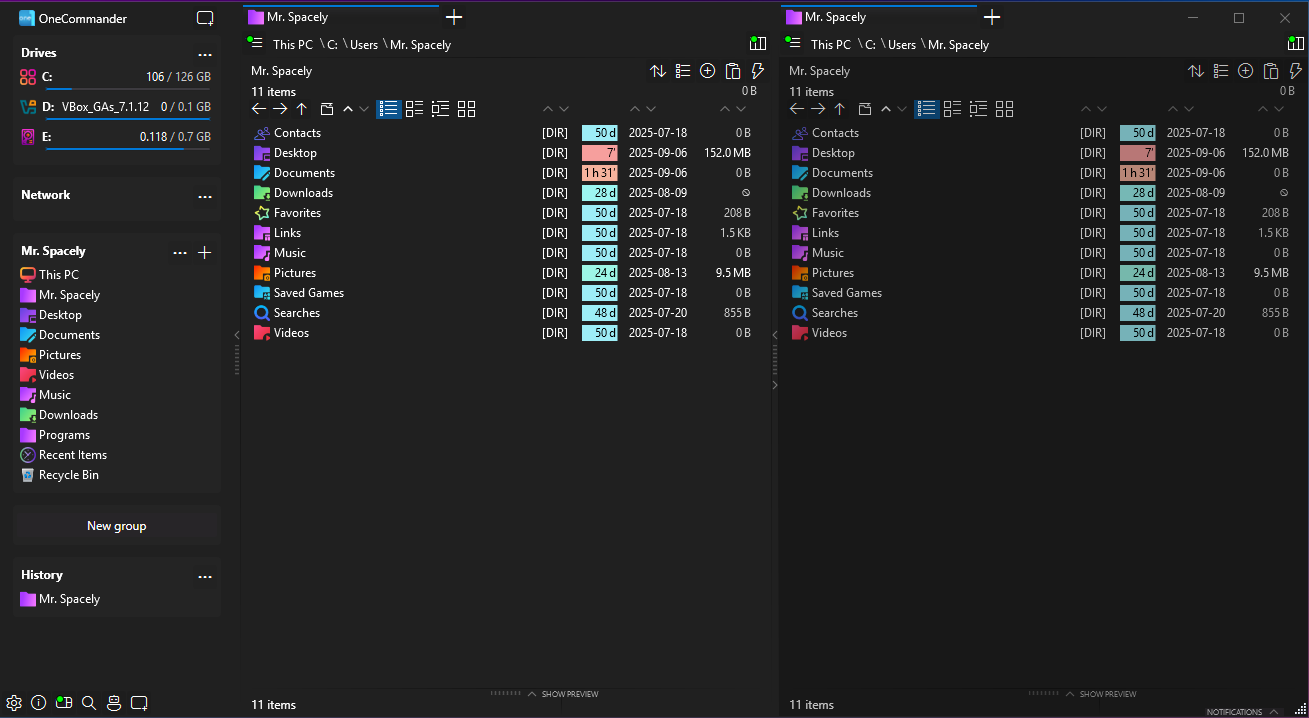Open the Network section ellipsis menu
Screen dimensions: 1309x718
(205, 196)
